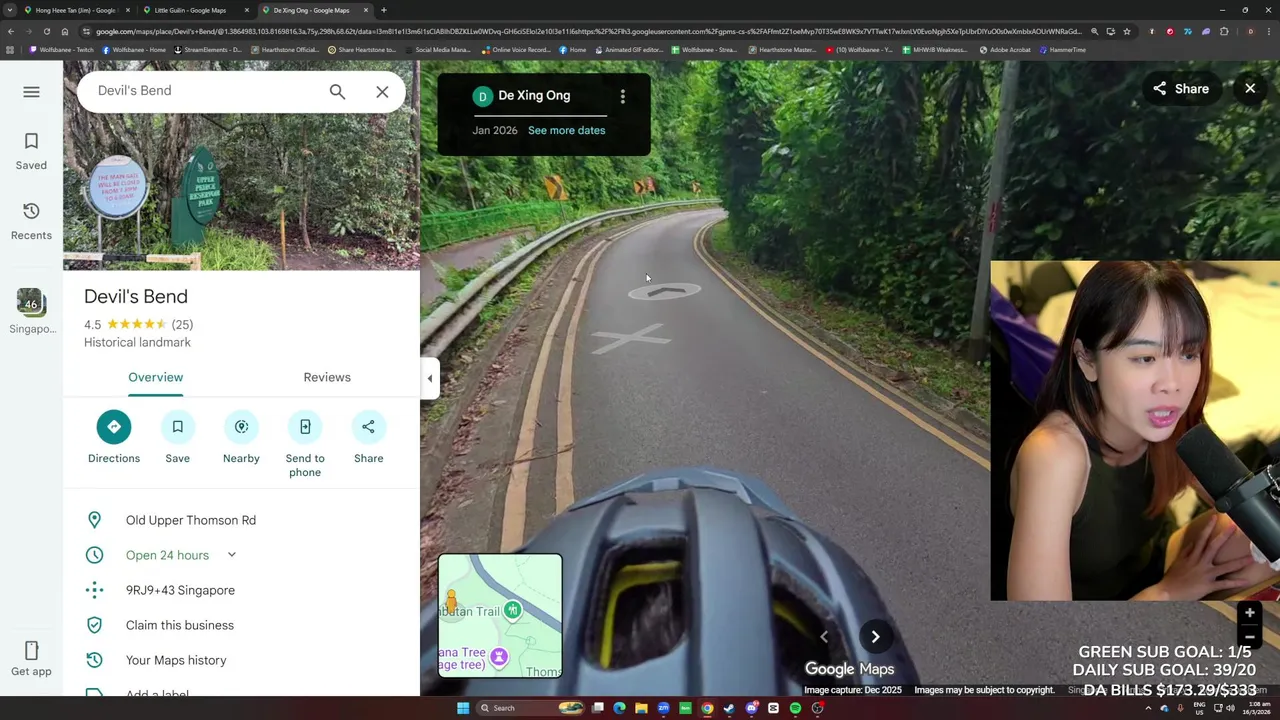
Task: Open Spotify from the taskbar
Action: pyautogui.click(x=795, y=708)
